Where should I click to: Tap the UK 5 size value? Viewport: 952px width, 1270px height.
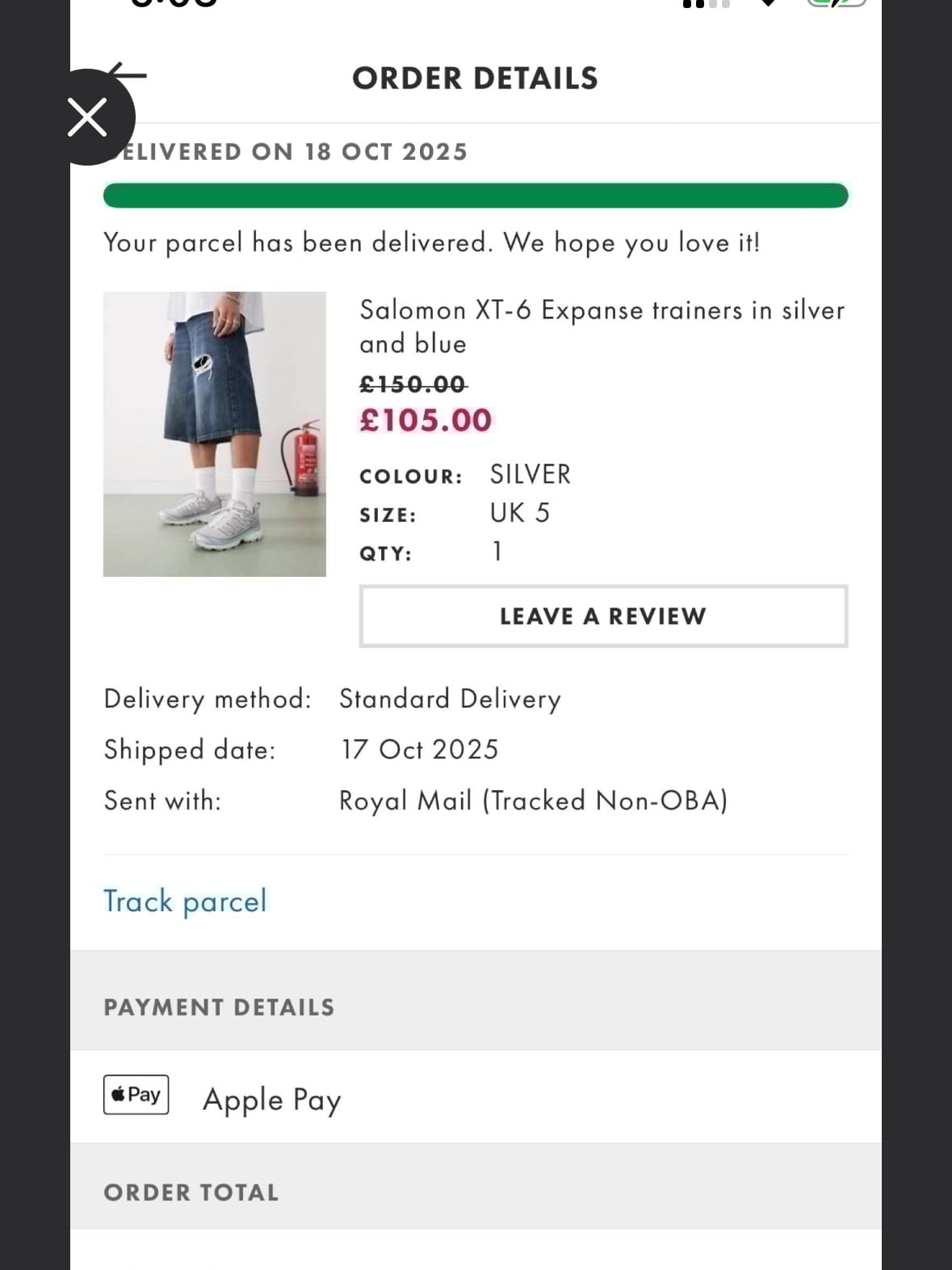(x=520, y=513)
